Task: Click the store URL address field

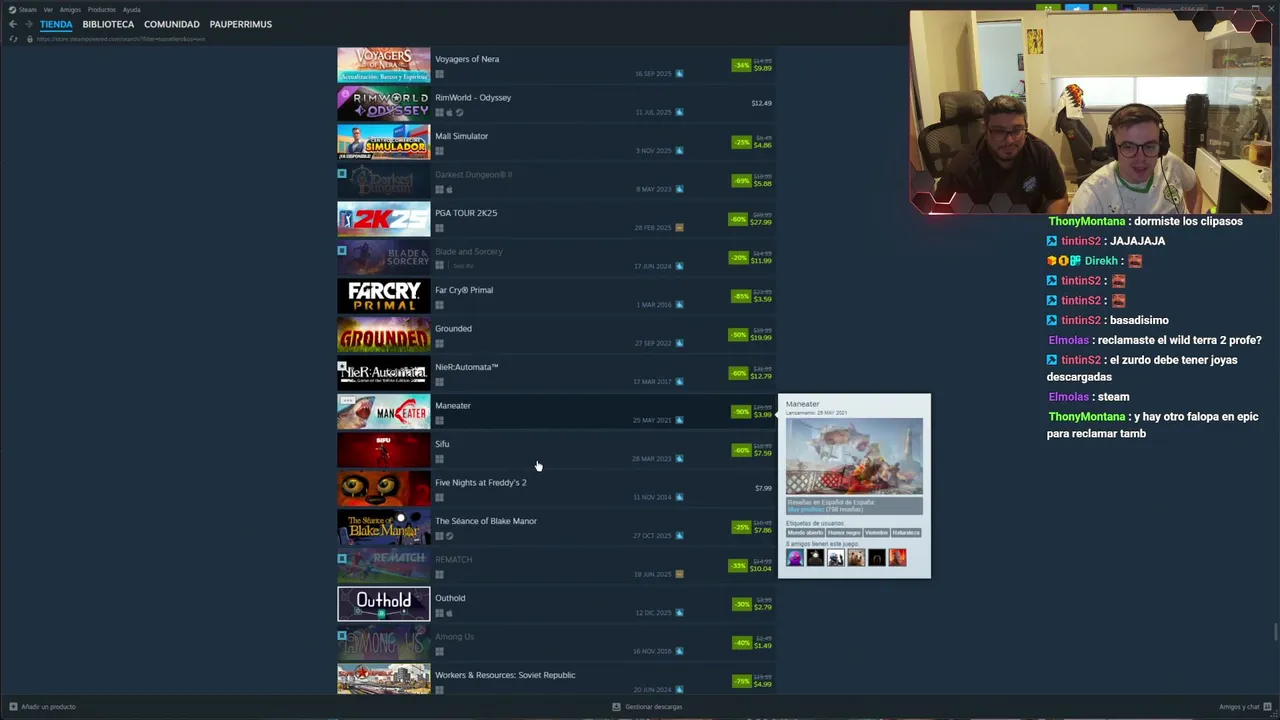Action: click(121, 39)
